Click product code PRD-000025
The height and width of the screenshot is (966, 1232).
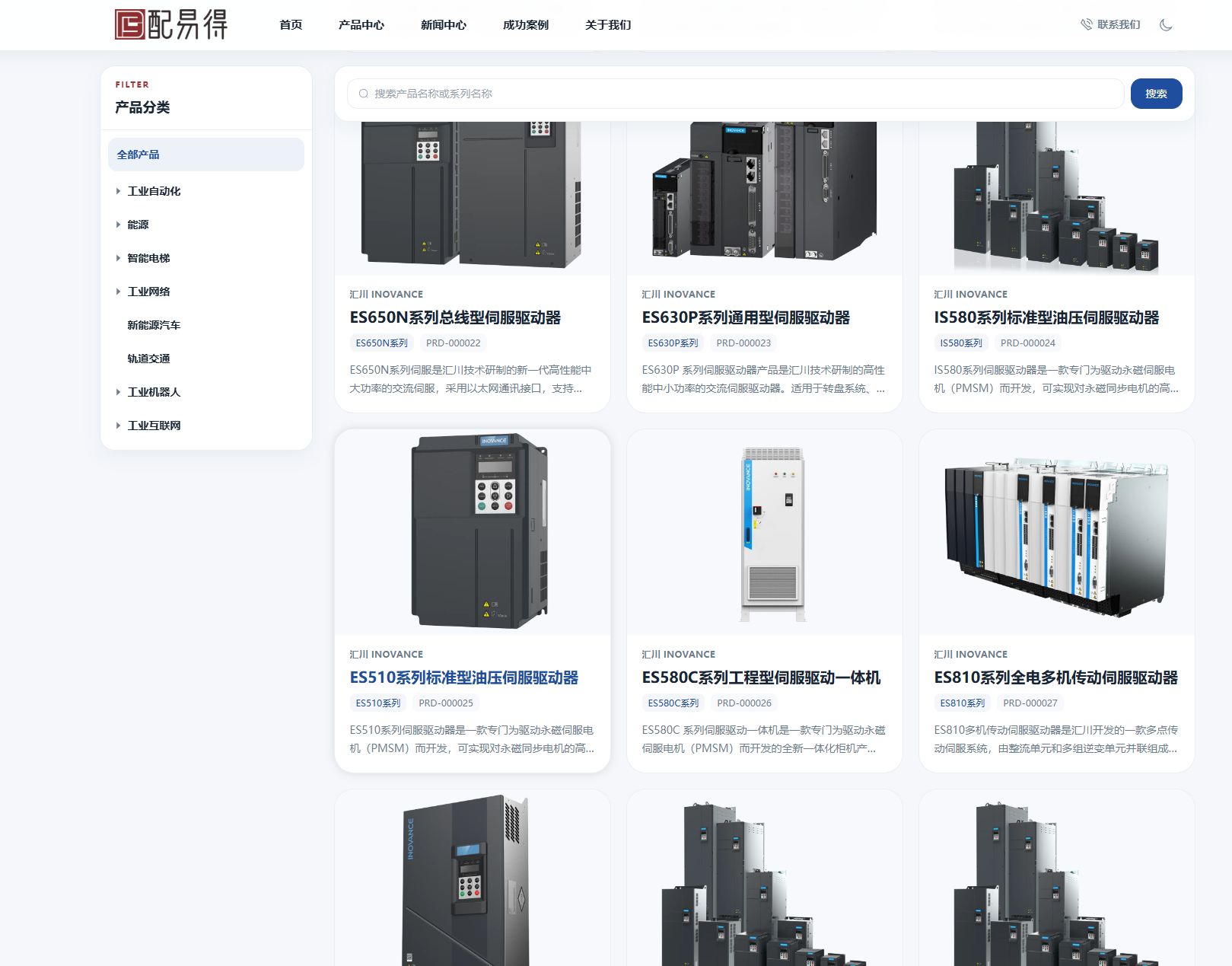[x=446, y=703]
